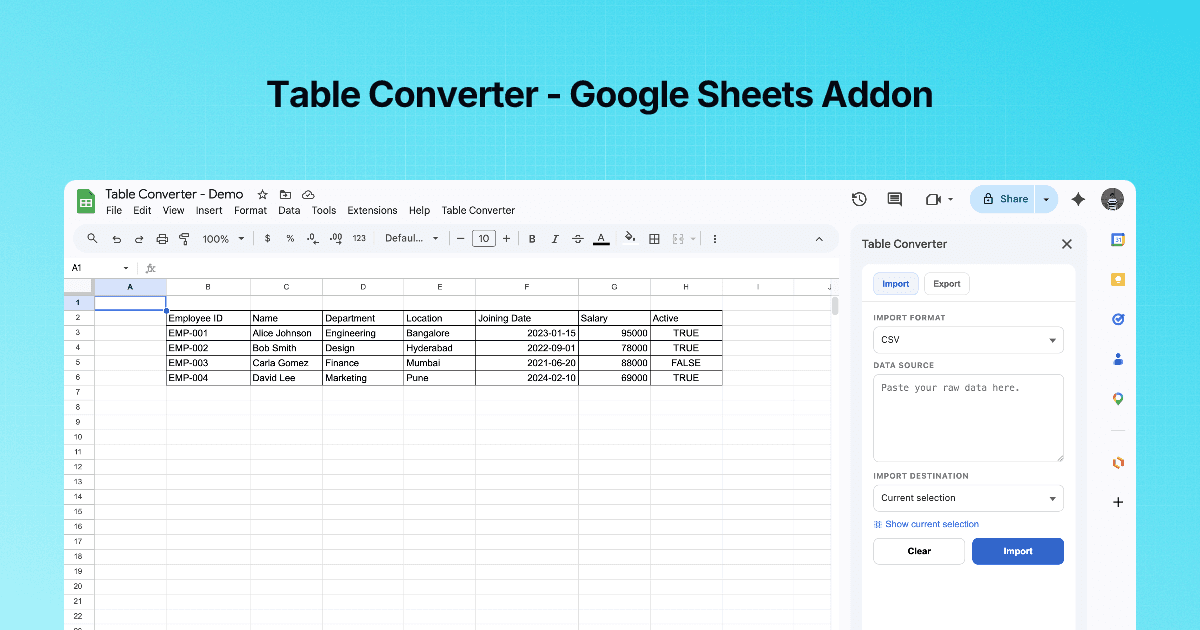Open the File menu
Screen dimensions: 1200x630
(x=114, y=210)
